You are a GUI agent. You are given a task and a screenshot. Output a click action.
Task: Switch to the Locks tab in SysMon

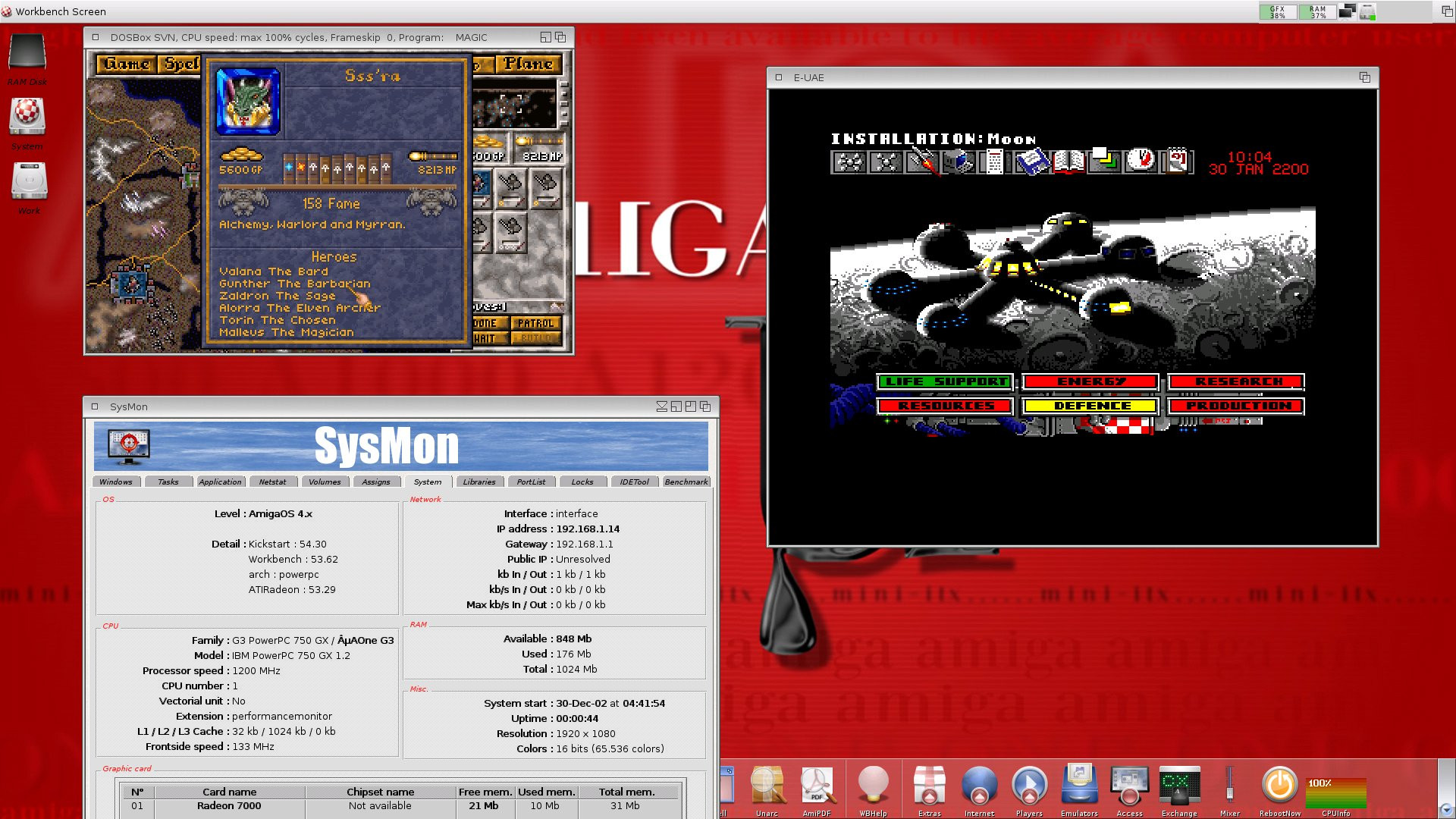pos(582,482)
